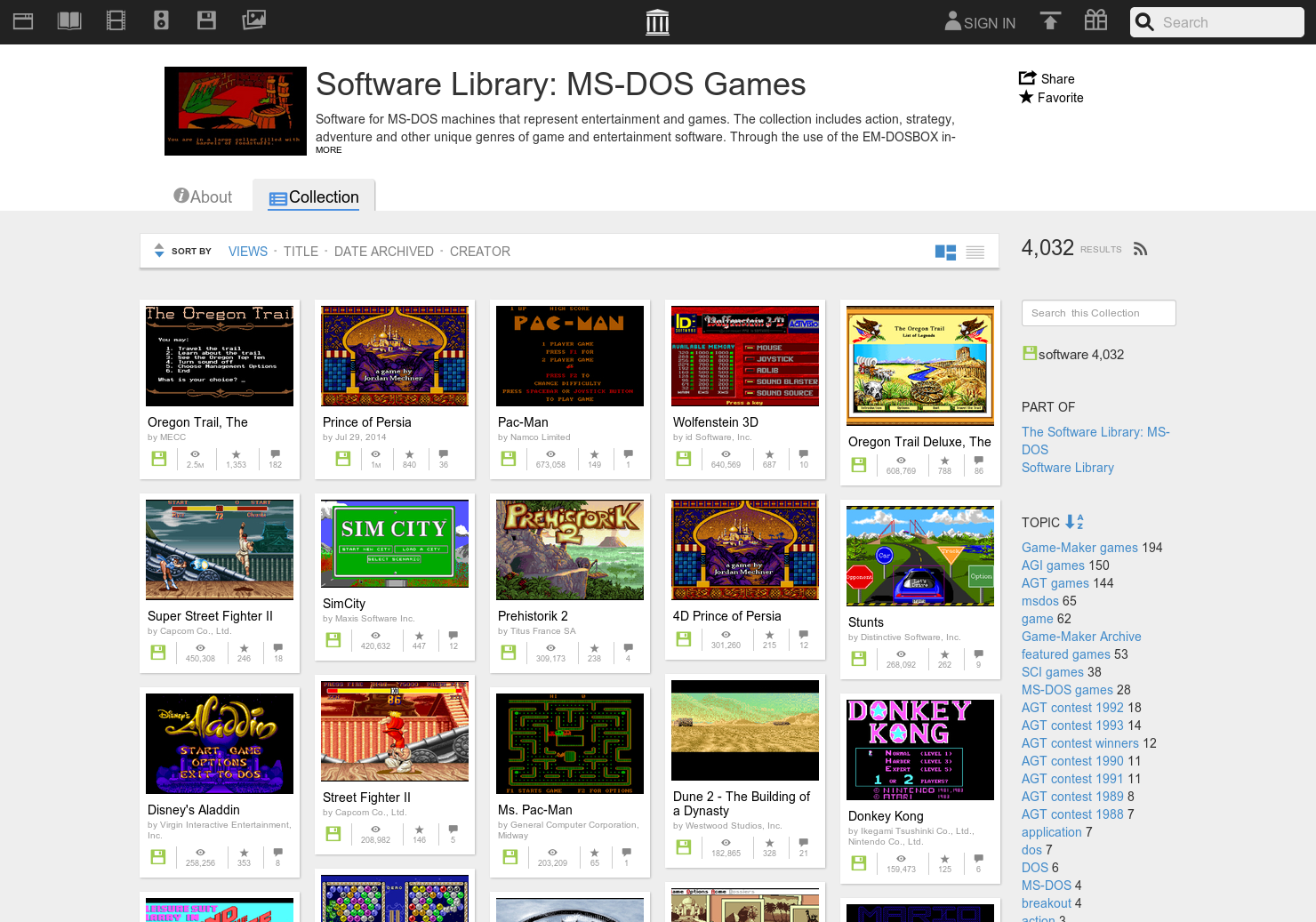Open the books/texts section icon
Viewport: 1316px width, 922px height.
point(68,20)
